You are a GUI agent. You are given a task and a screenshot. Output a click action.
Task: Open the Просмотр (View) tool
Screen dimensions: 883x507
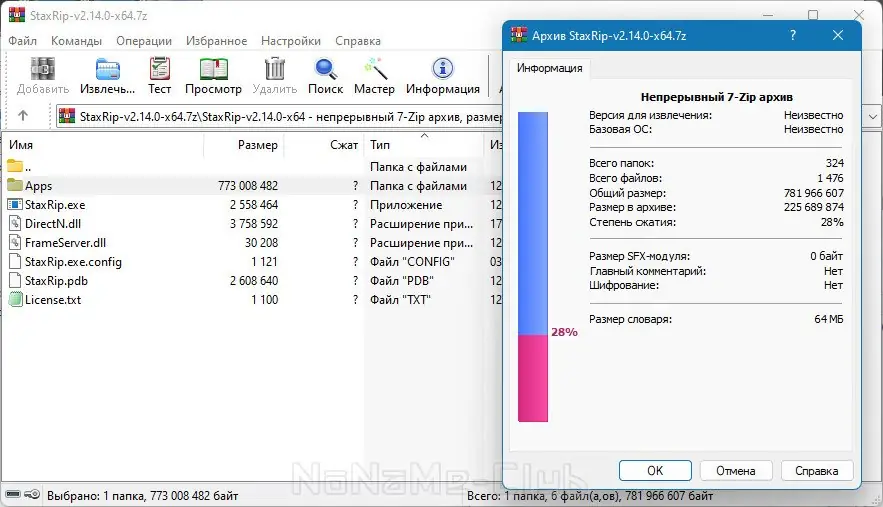tap(213, 69)
